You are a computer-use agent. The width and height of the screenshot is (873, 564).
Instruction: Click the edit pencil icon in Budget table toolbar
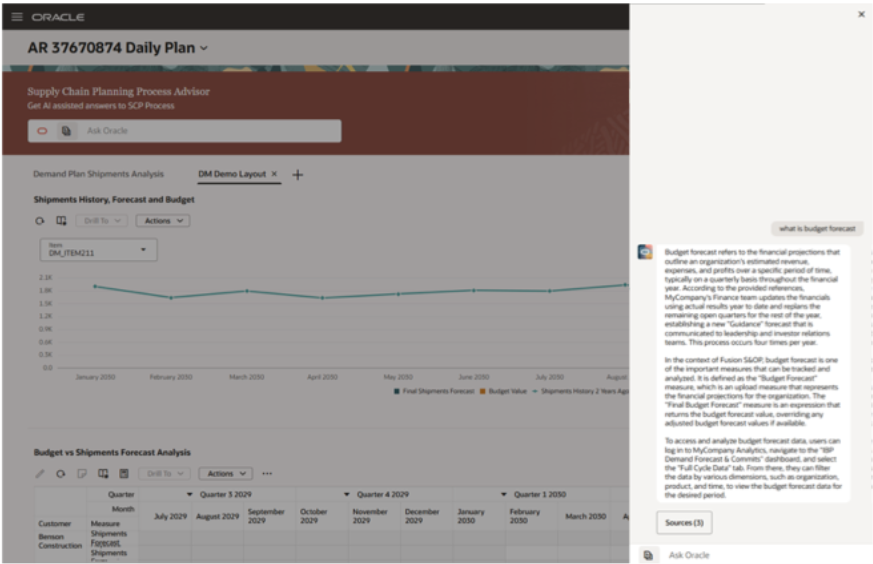pyautogui.click(x=40, y=474)
